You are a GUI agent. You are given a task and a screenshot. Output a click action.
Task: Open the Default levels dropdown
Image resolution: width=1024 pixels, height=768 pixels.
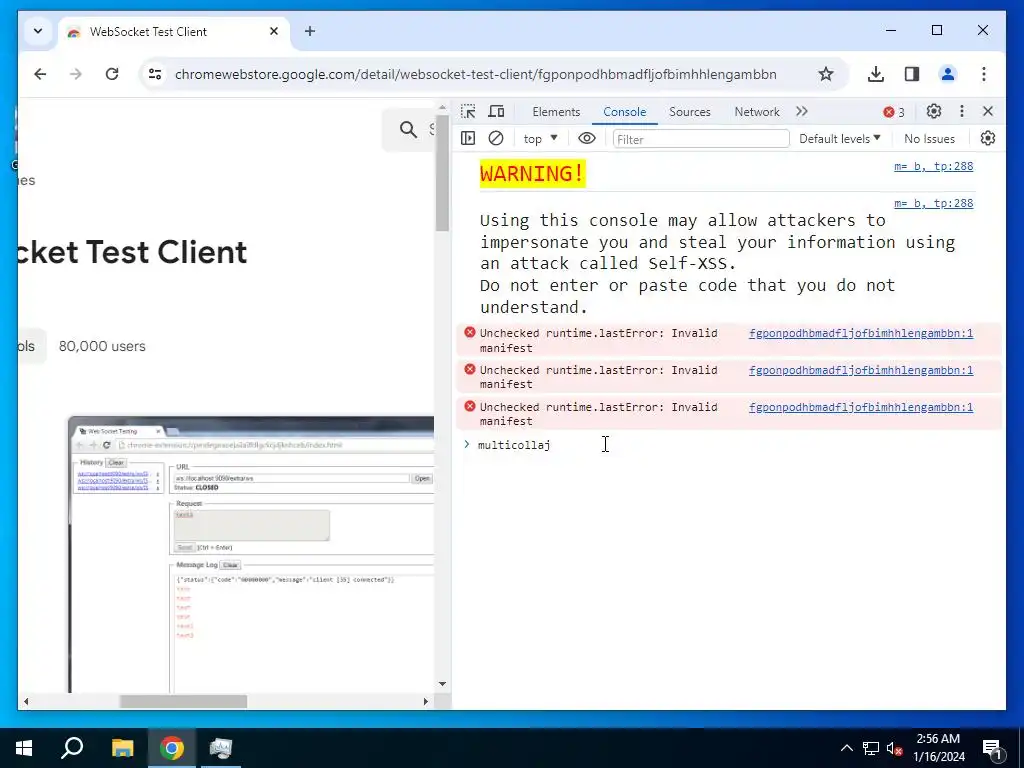840,138
